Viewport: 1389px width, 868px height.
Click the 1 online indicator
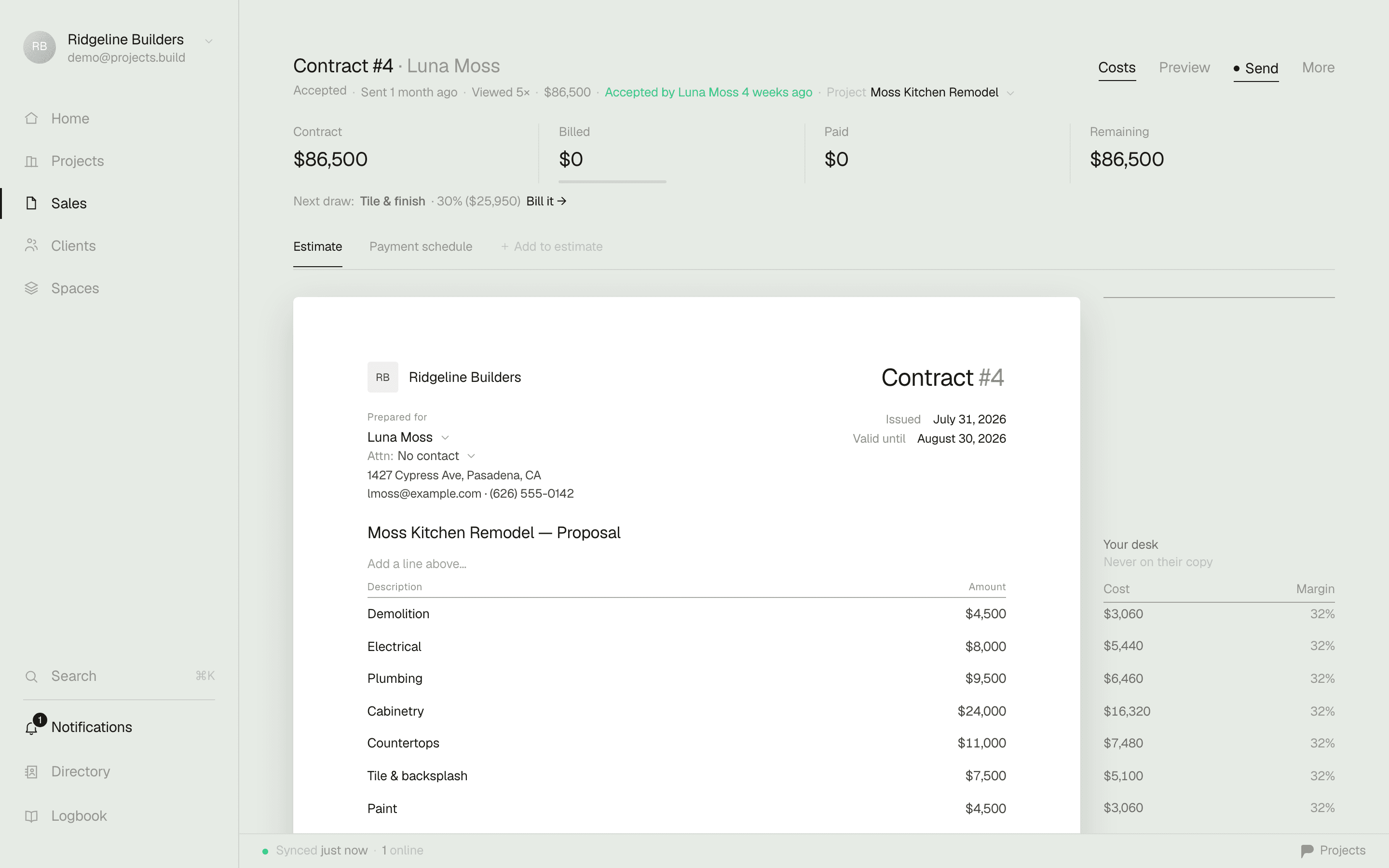[x=402, y=850]
